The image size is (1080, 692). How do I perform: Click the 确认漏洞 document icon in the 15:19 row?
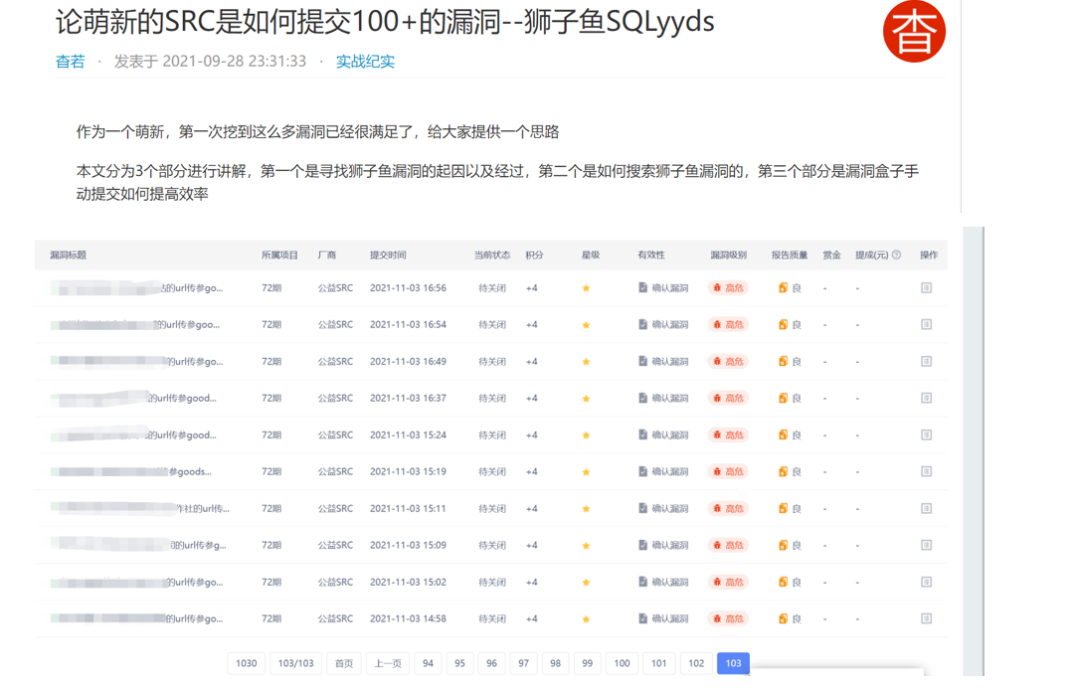pyautogui.click(x=643, y=472)
